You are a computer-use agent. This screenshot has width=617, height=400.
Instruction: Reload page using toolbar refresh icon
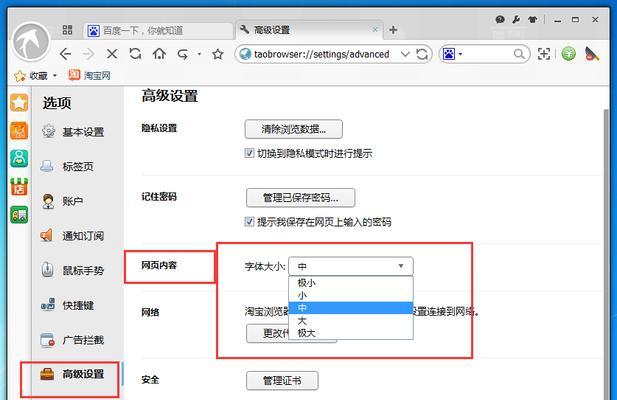(x=135, y=53)
